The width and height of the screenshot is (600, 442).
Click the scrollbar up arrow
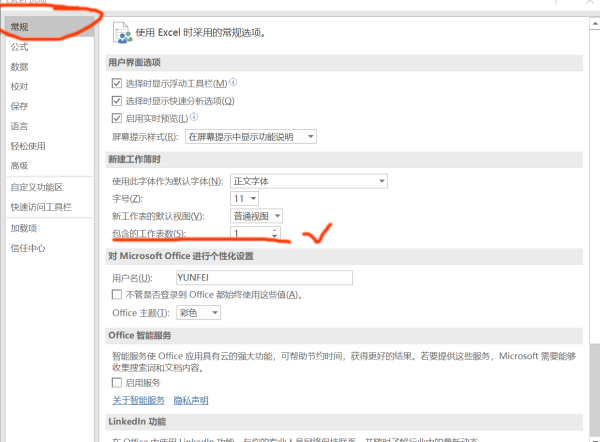595,24
